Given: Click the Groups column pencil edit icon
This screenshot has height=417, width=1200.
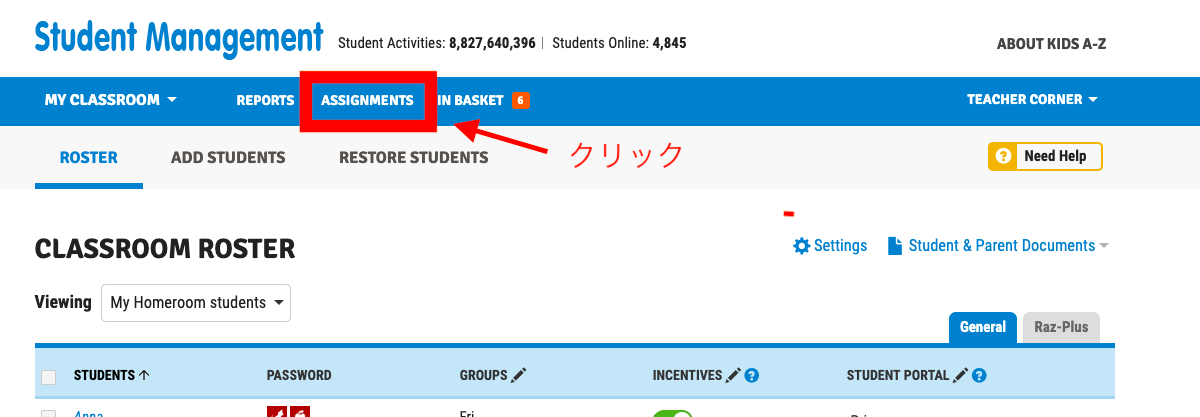Looking at the screenshot, I should tap(518, 376).
